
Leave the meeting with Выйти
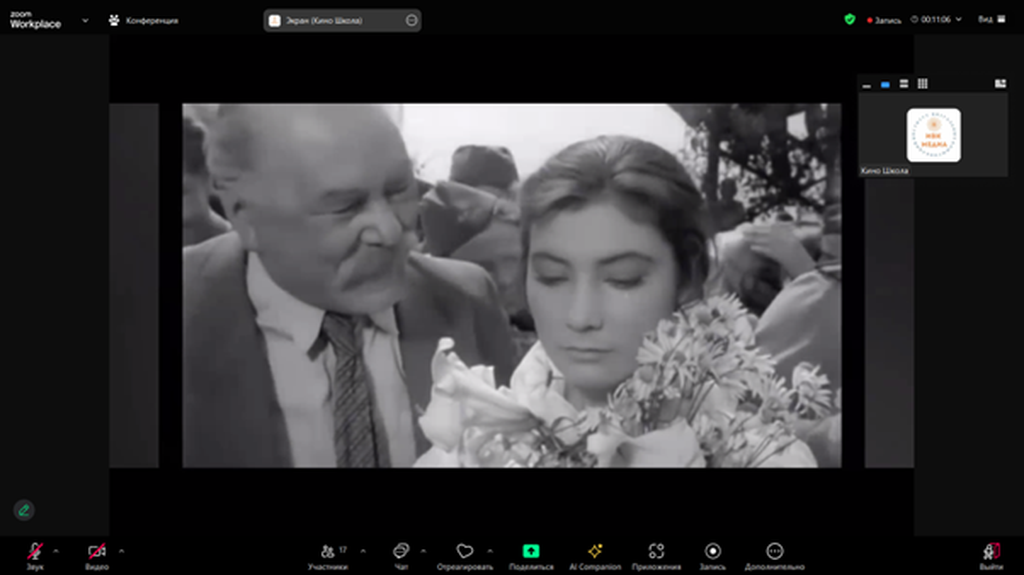coord(991,552)
